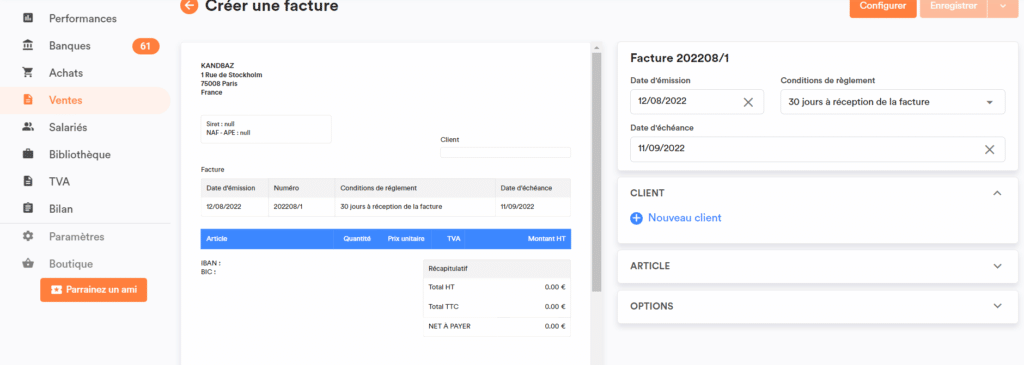
Task: Click the invoice preview scrollbar
Action: pos(596,171)
